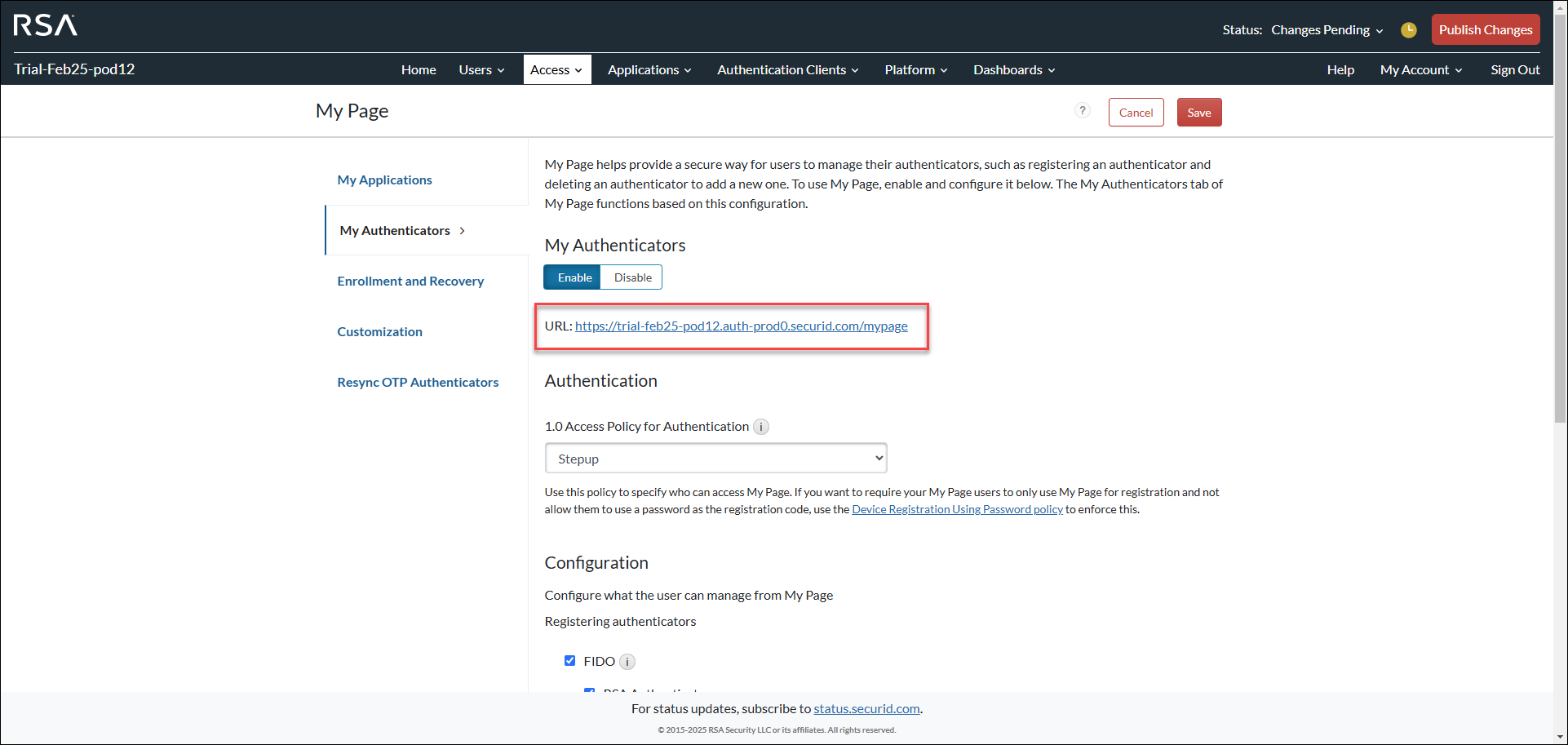Click the Publish Changes button

click(1485, 30)
